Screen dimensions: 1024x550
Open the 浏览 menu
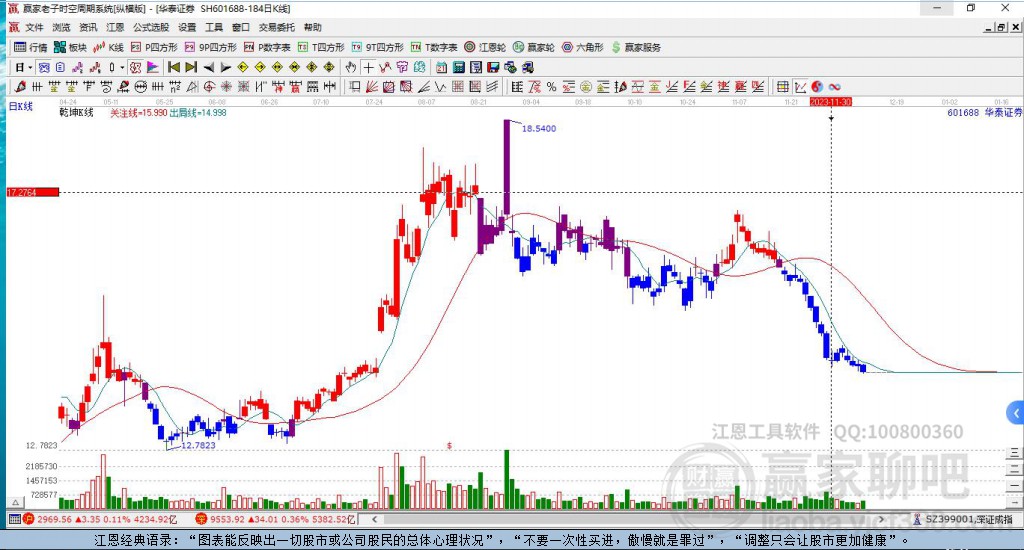[61, 27]
